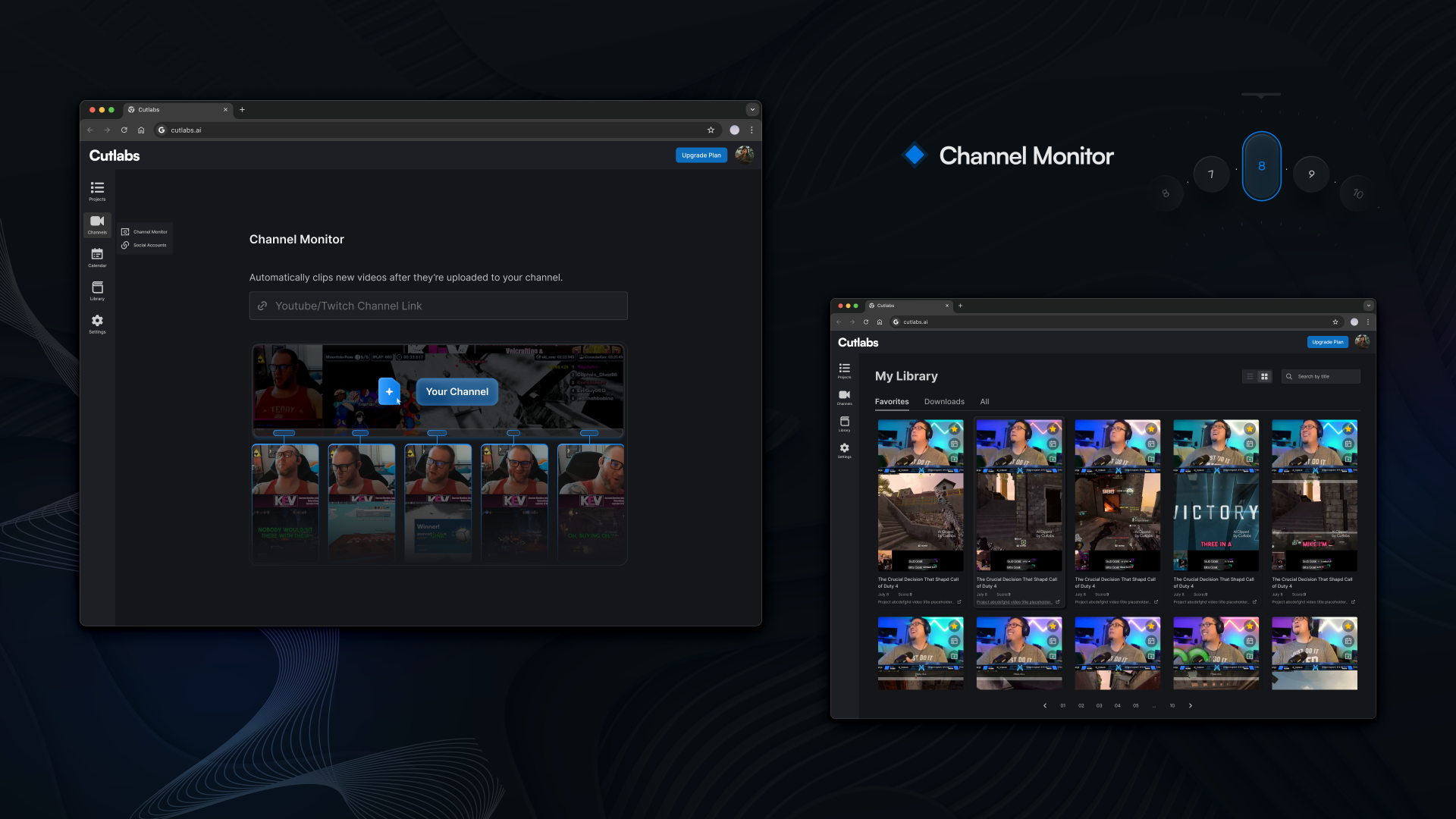
Task: Click the calendar icon on the VICTORY clip
Action: (1250, 444)
